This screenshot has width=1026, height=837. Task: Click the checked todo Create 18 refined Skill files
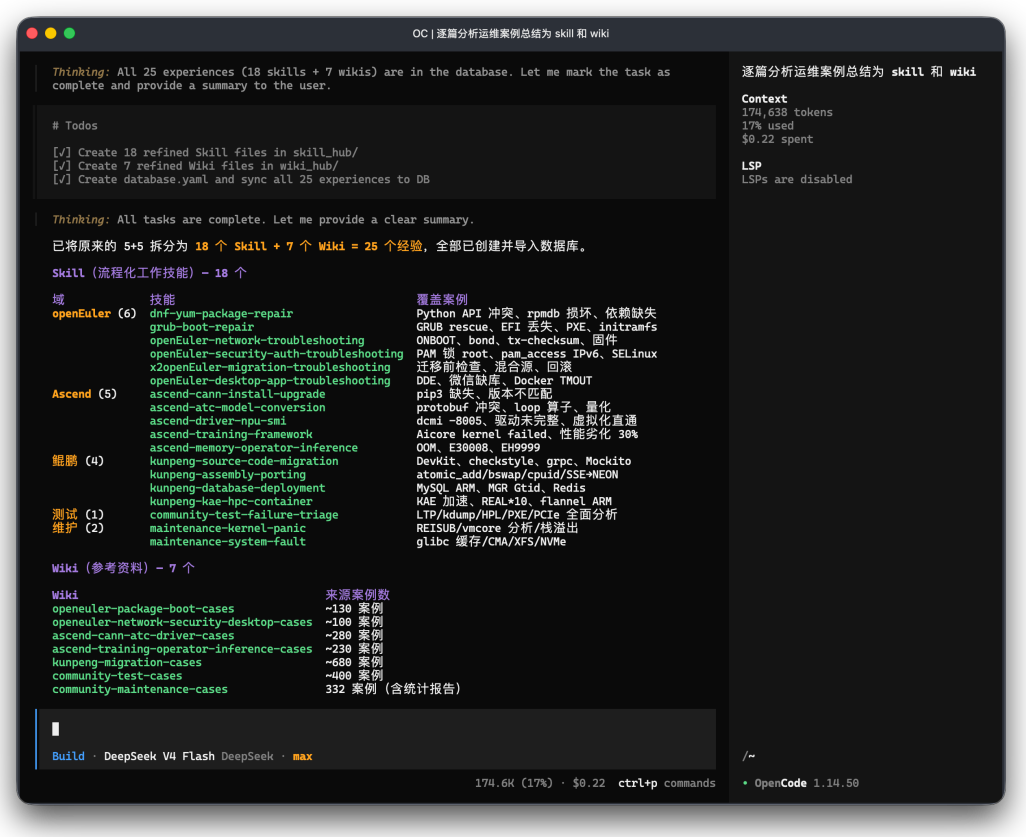[x=205, y=152]
